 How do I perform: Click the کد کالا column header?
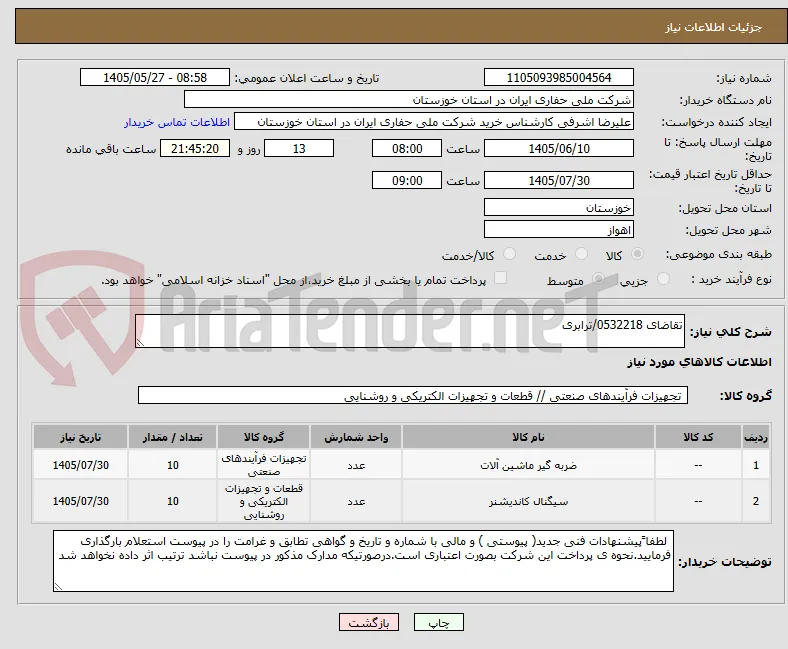(x=698, y=437)
